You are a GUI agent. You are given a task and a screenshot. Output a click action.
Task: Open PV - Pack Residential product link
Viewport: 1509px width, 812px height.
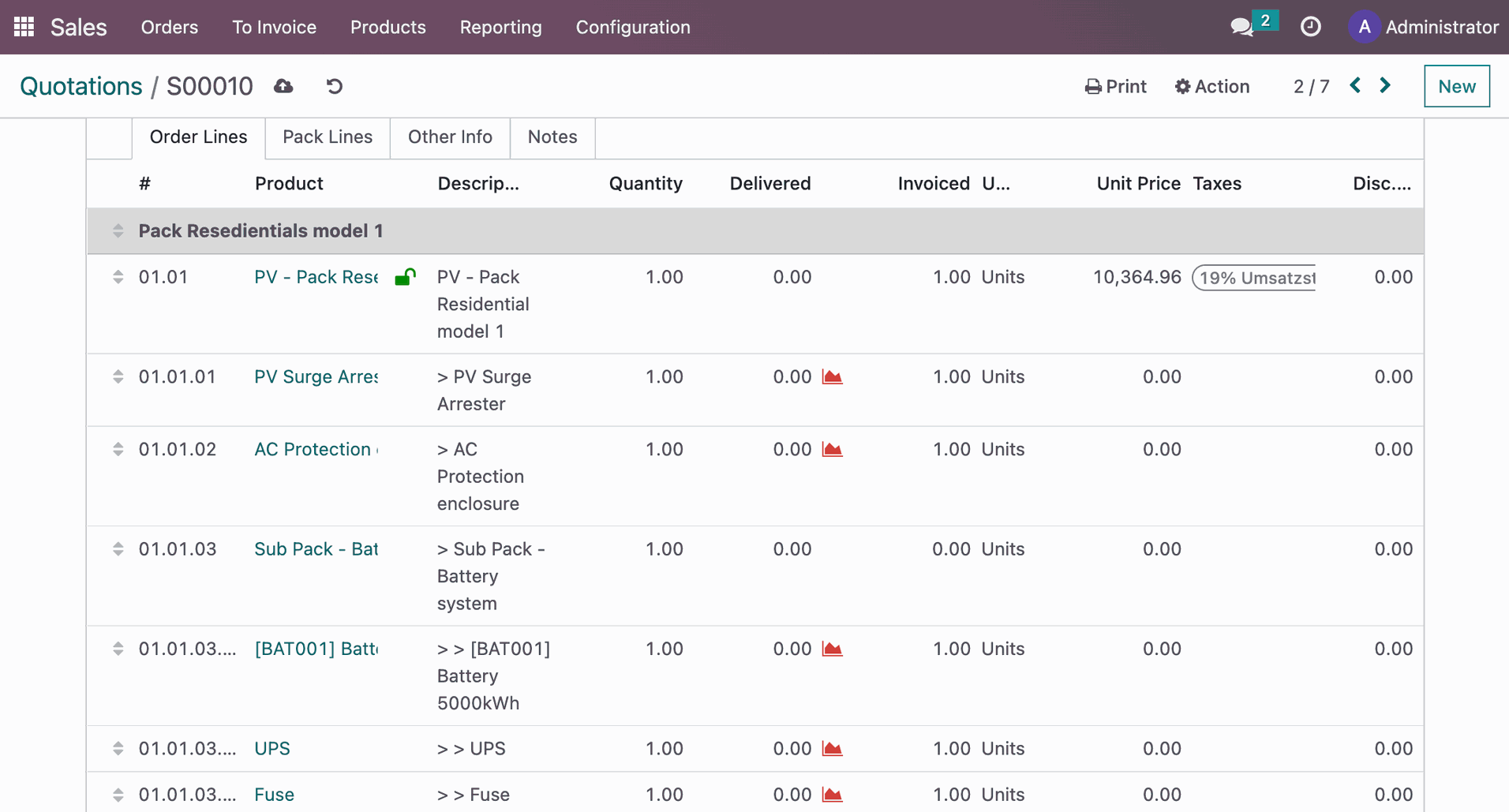[316, 277]
